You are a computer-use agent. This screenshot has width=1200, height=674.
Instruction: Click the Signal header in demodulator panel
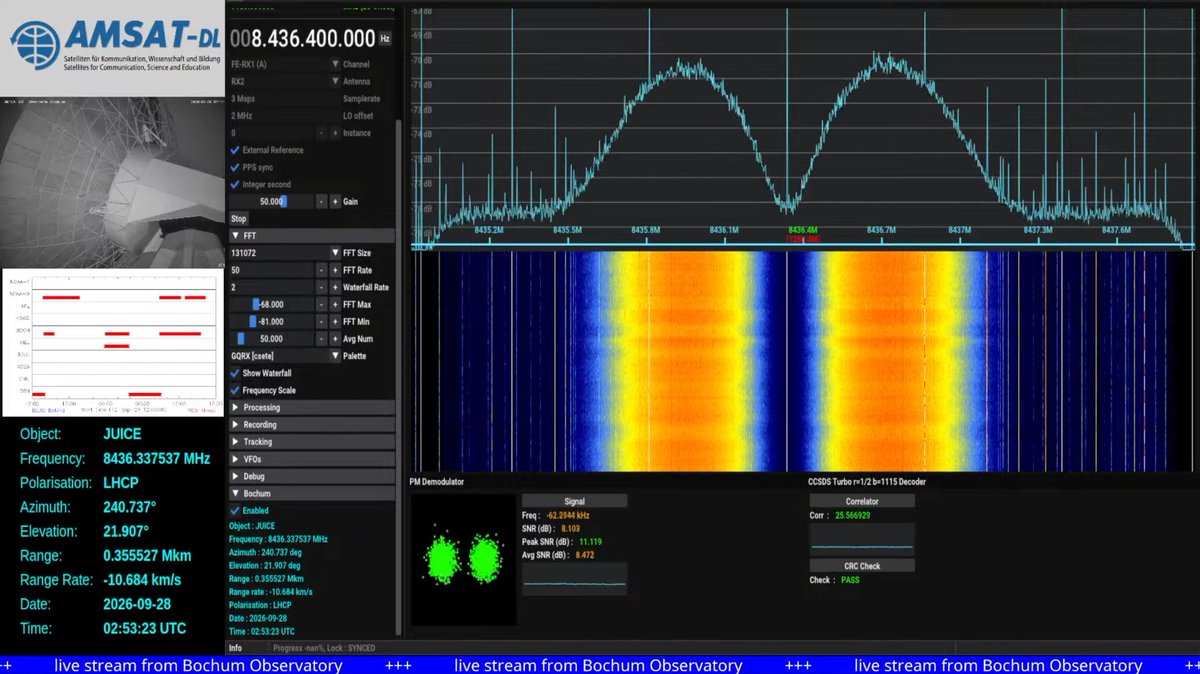pos(575,501)
